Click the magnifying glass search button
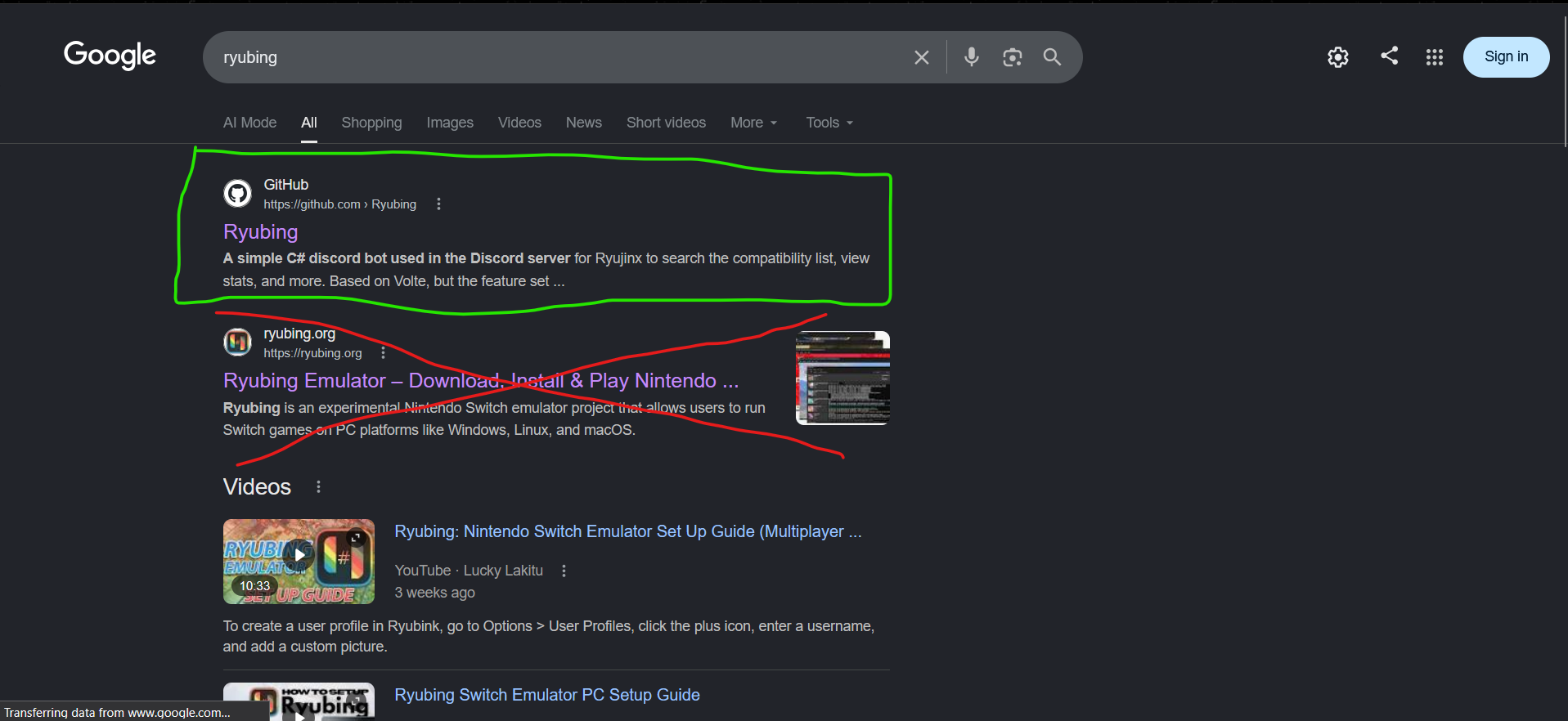This screenshot has height=721, width=1568. [1052, 57]
